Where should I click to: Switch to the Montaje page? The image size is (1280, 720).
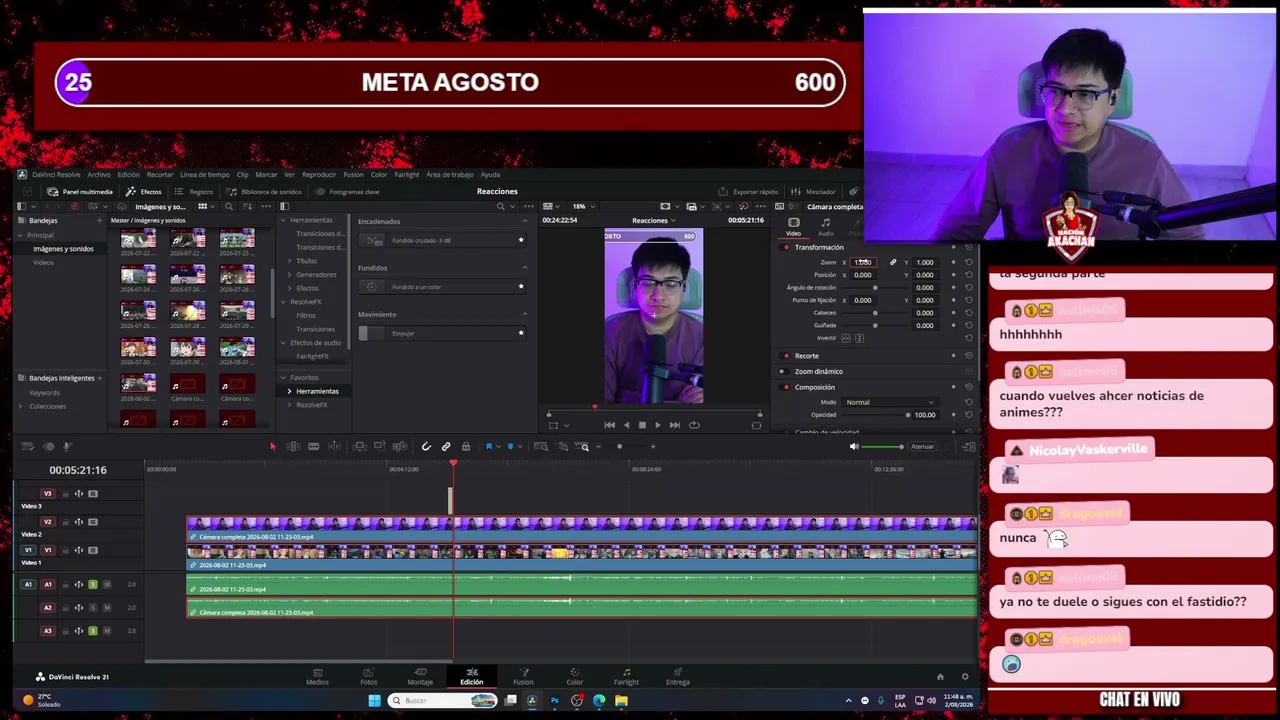[420, 676]
